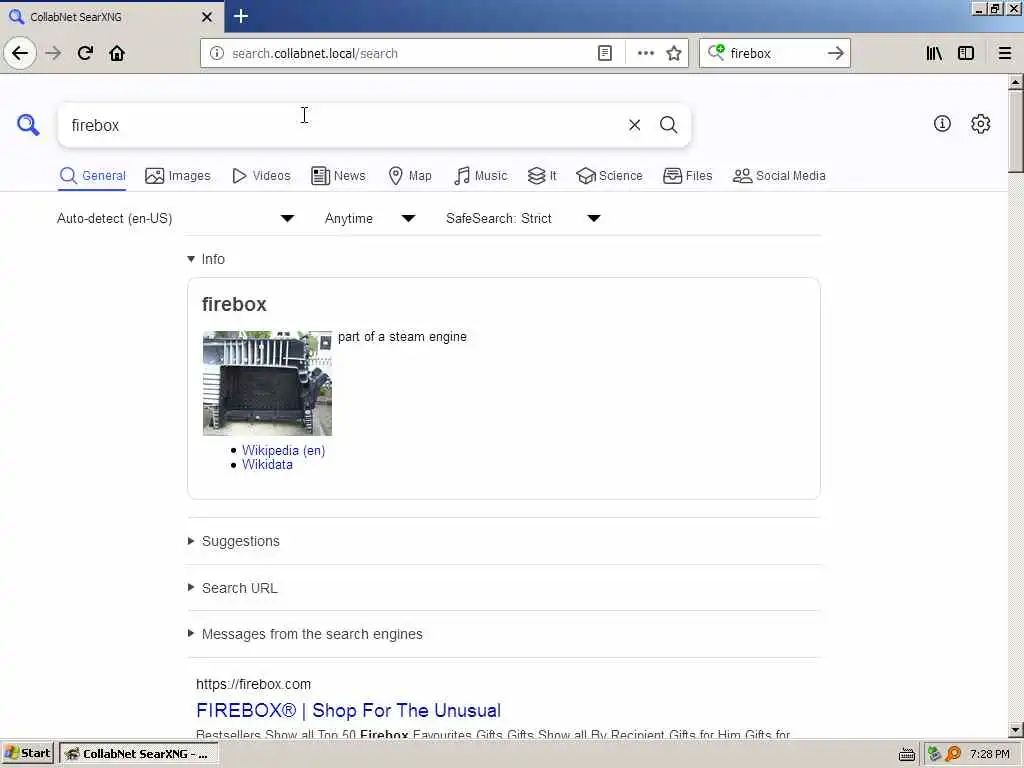
Task: Open the Windows Start menu
Action: tap(27, 754)
